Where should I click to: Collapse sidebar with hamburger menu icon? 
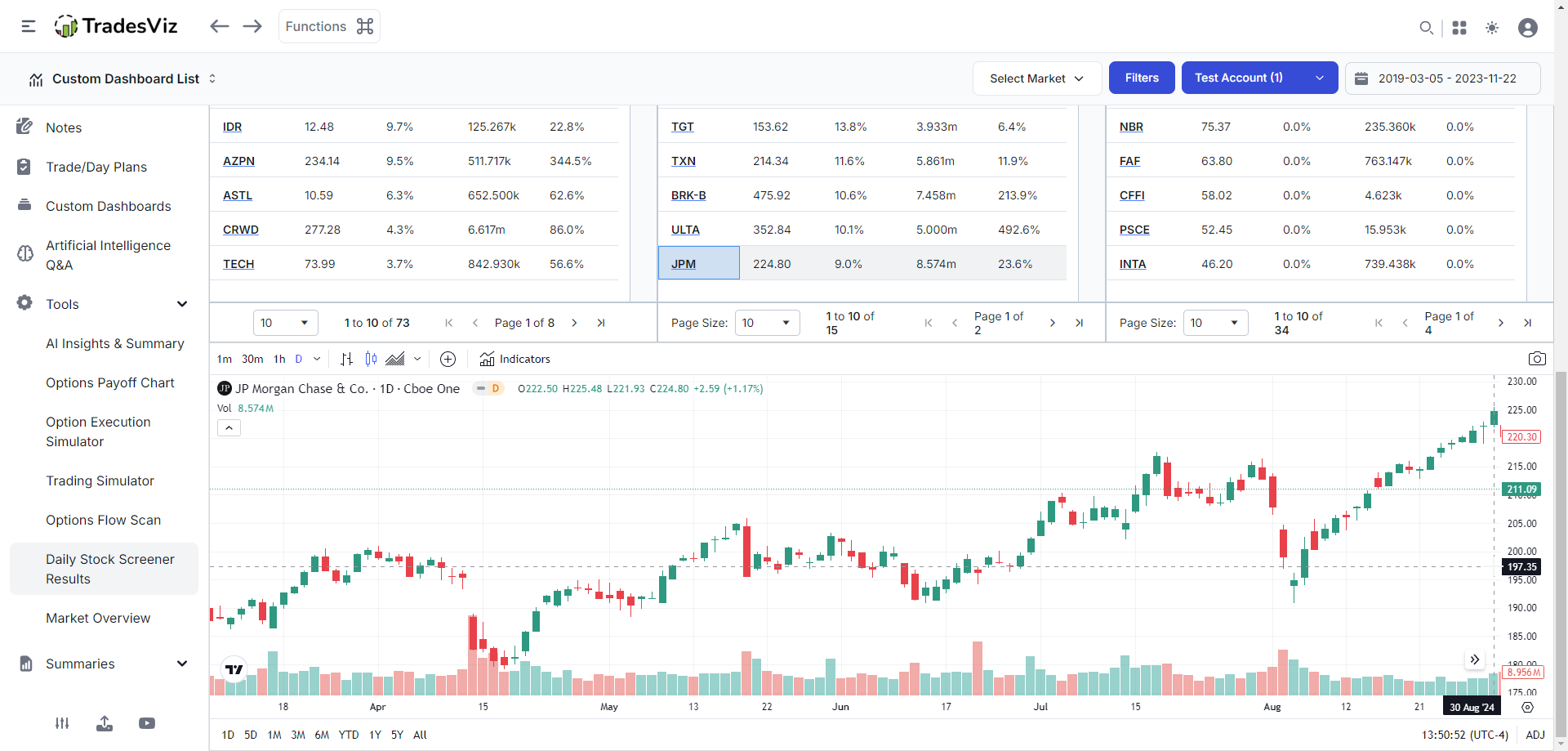coord(29,26)
